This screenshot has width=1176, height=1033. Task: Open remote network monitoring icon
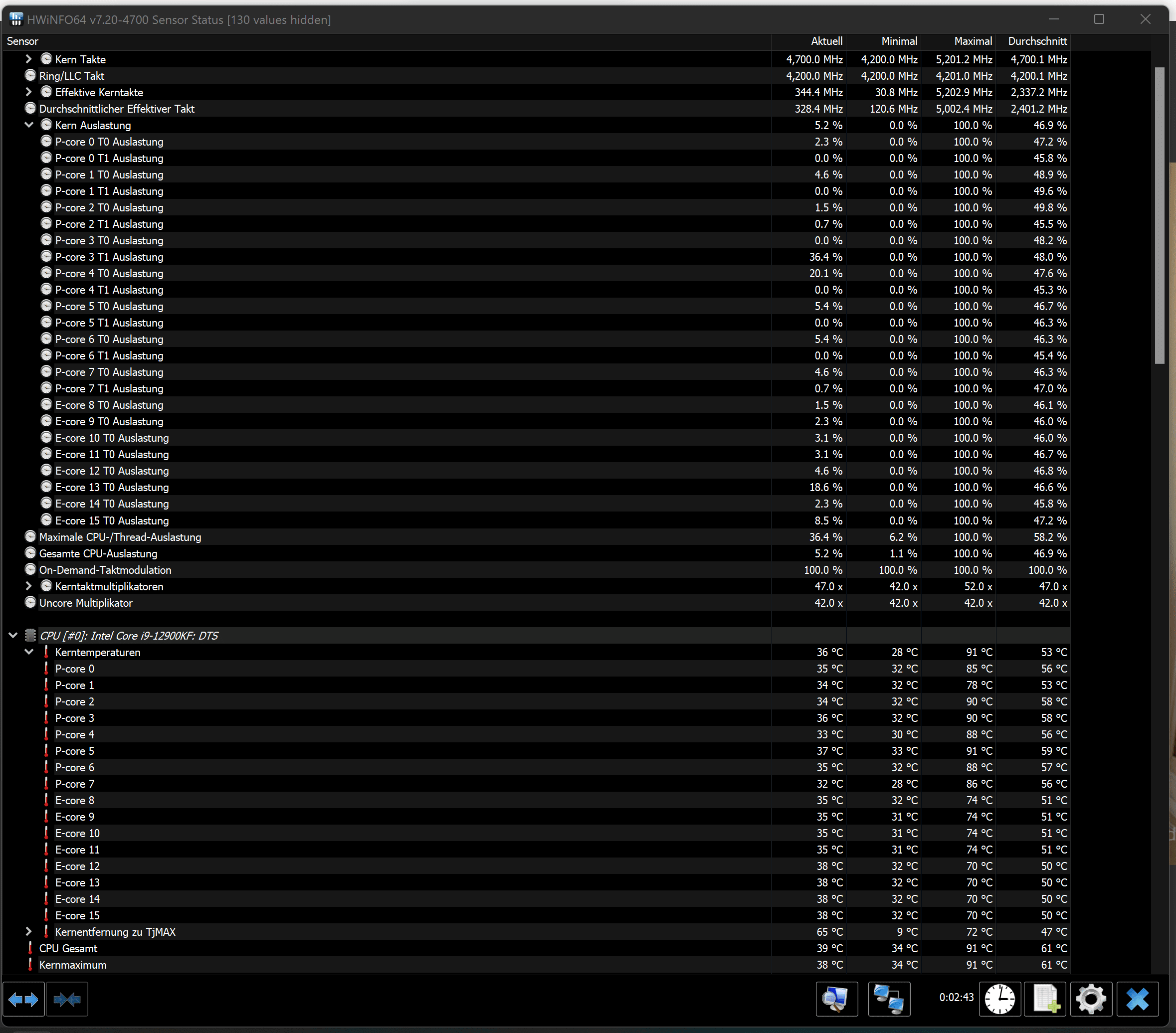coord(888,1000)
